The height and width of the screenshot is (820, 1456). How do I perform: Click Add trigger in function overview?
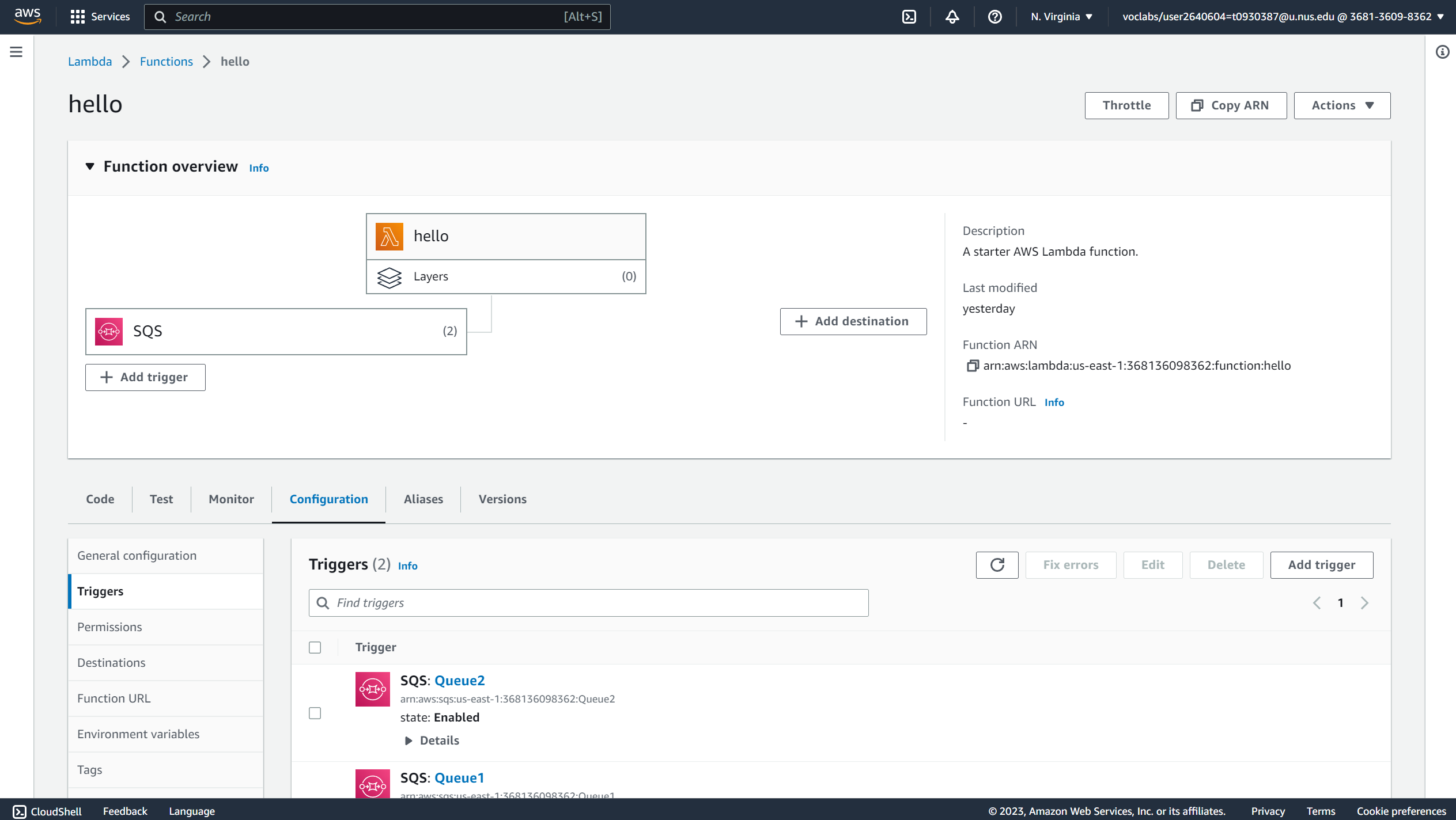[145, 377]
